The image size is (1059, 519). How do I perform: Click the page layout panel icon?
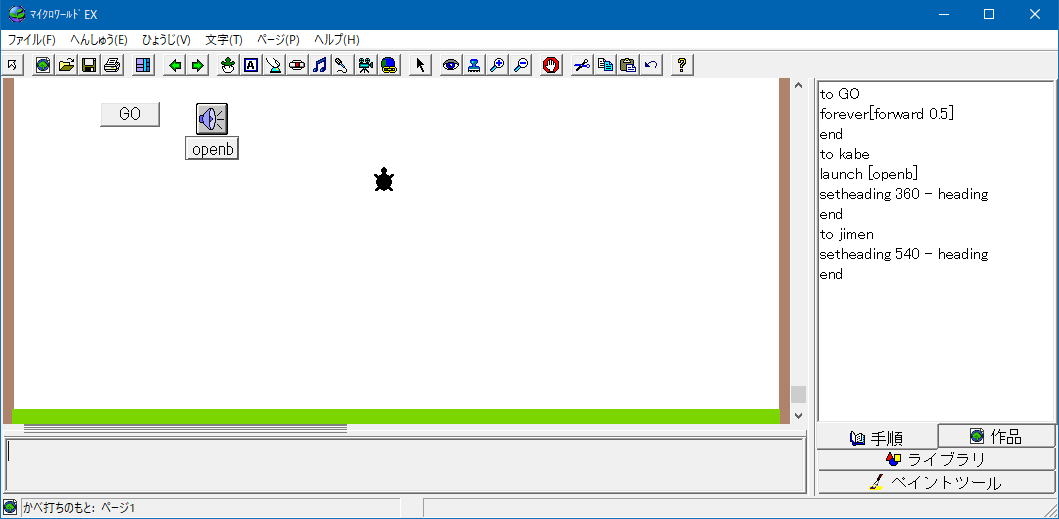(x=143, y=66)
